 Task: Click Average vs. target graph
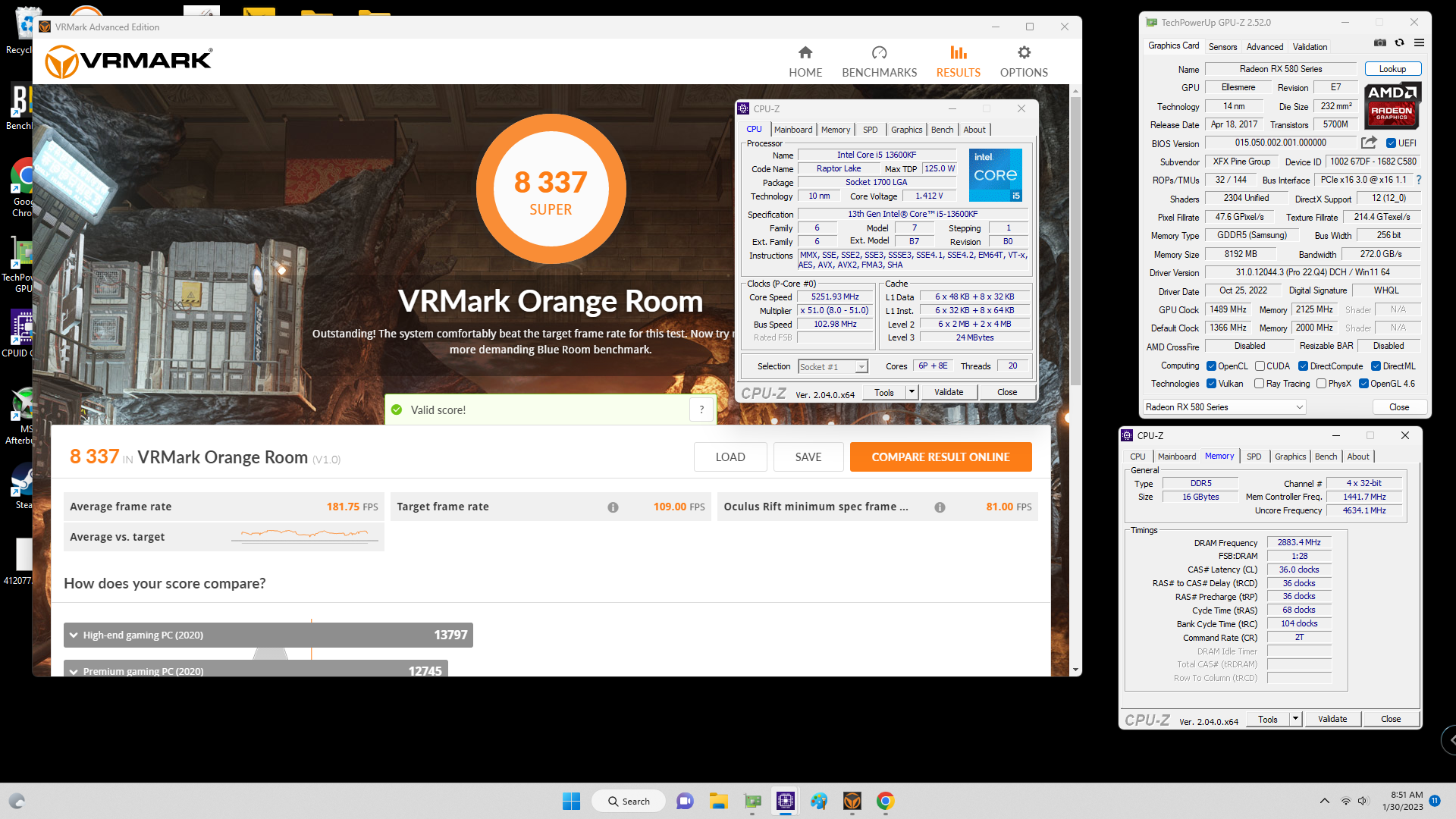click(x=306, y=535)
